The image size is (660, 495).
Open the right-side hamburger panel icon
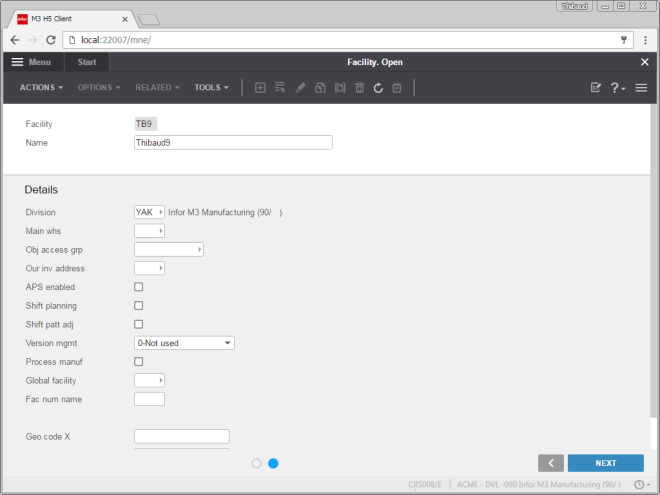[x=641, y=88]
